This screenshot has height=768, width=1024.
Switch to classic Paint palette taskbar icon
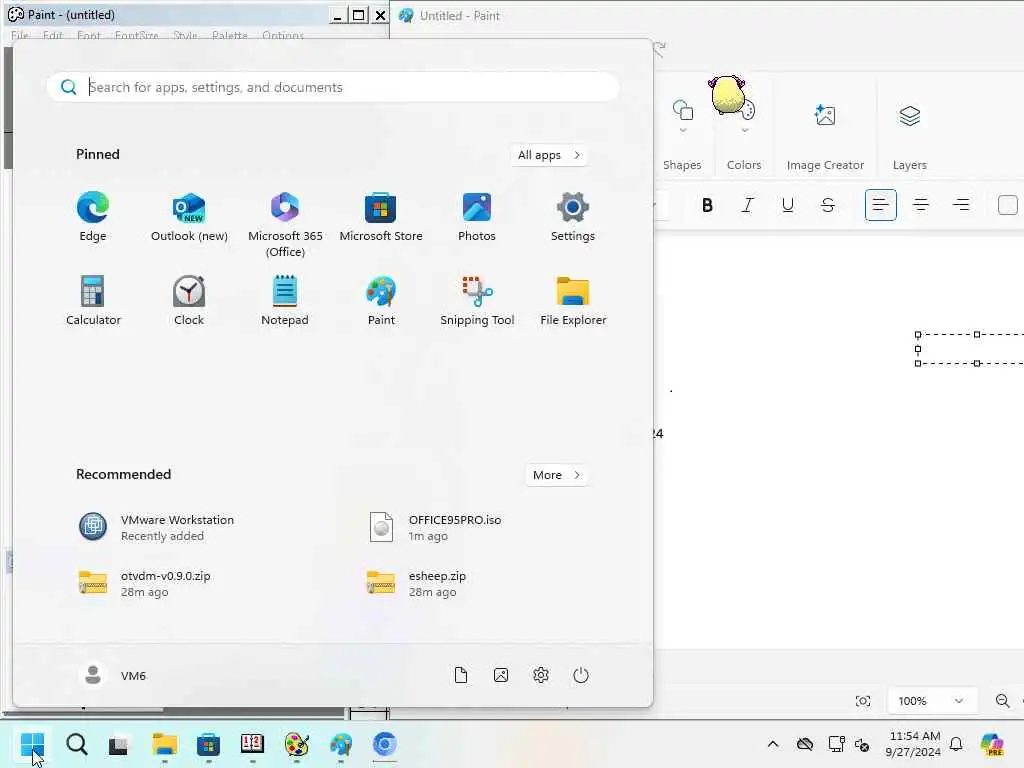click(296, 744)
